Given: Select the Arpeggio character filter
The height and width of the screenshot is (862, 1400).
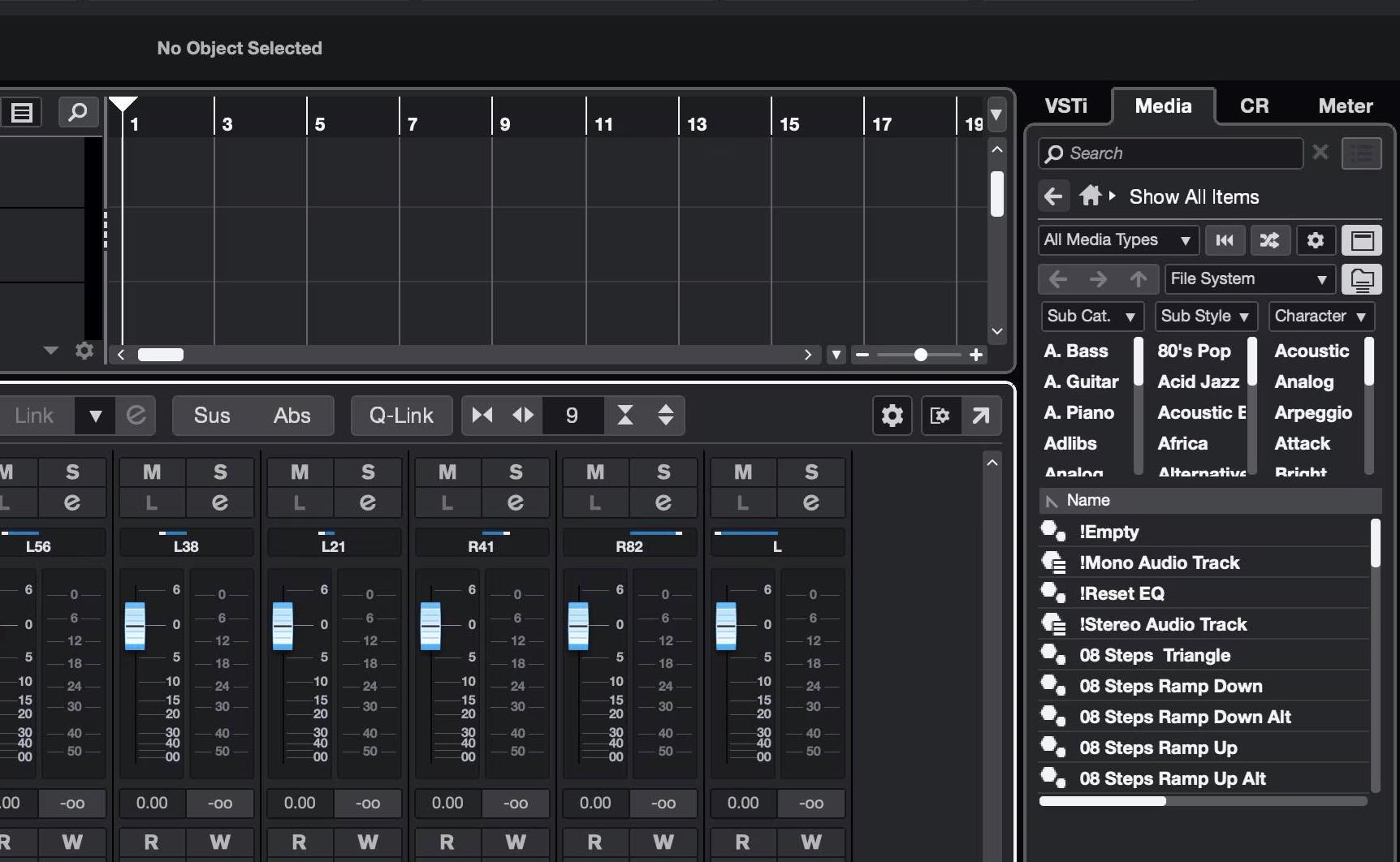Looking at the screenshot, I should pos(1313,412).
